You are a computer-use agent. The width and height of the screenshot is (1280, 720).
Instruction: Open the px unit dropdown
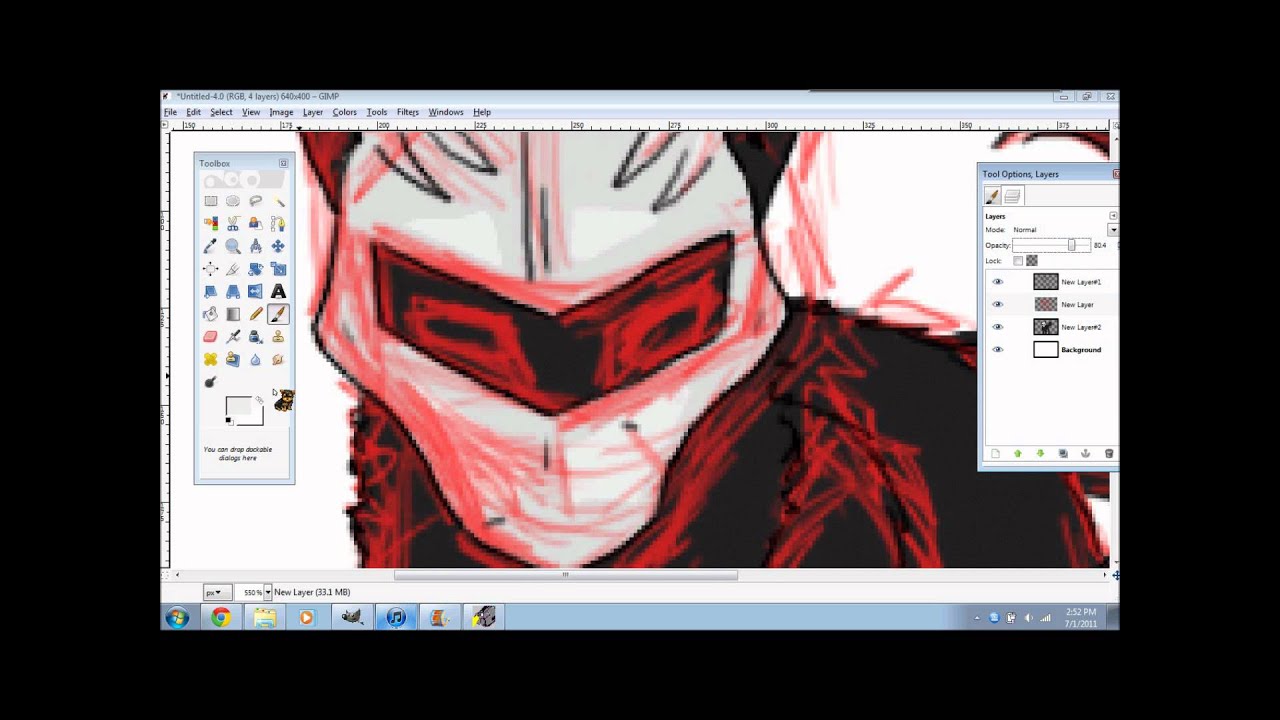point(217,592)
